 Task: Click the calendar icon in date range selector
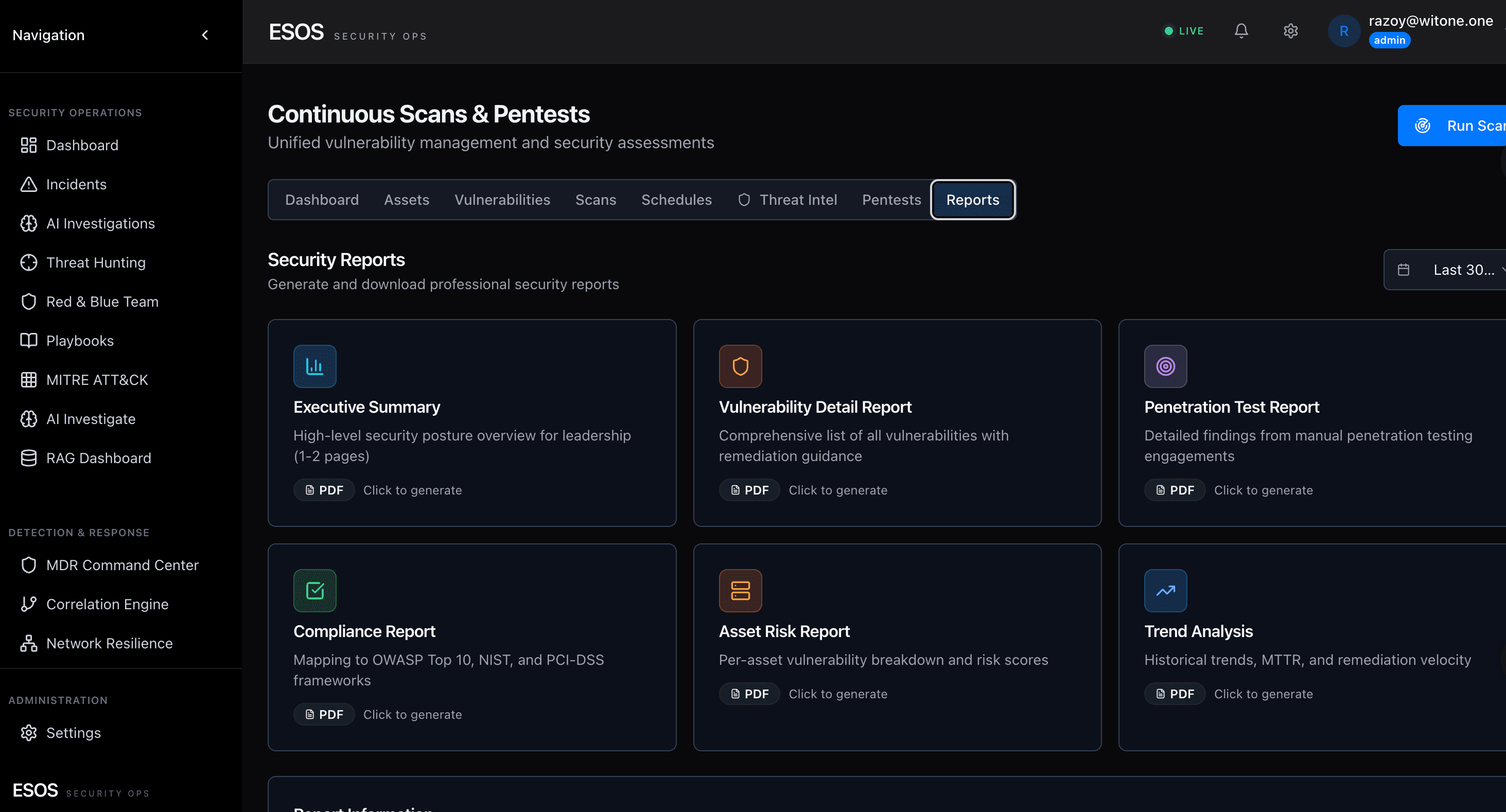1403,270
